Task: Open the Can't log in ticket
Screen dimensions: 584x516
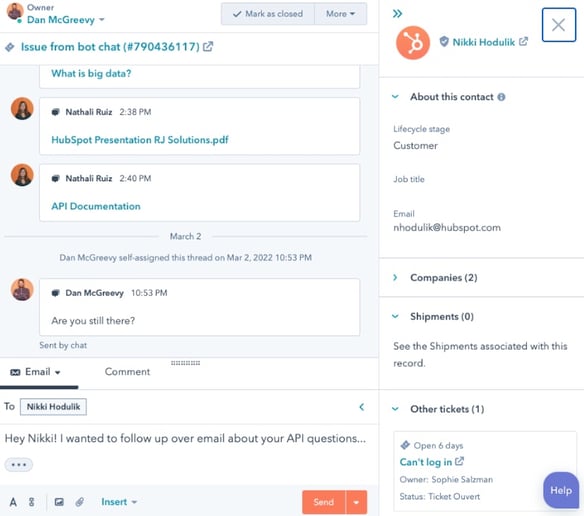Action: (426, 462)
